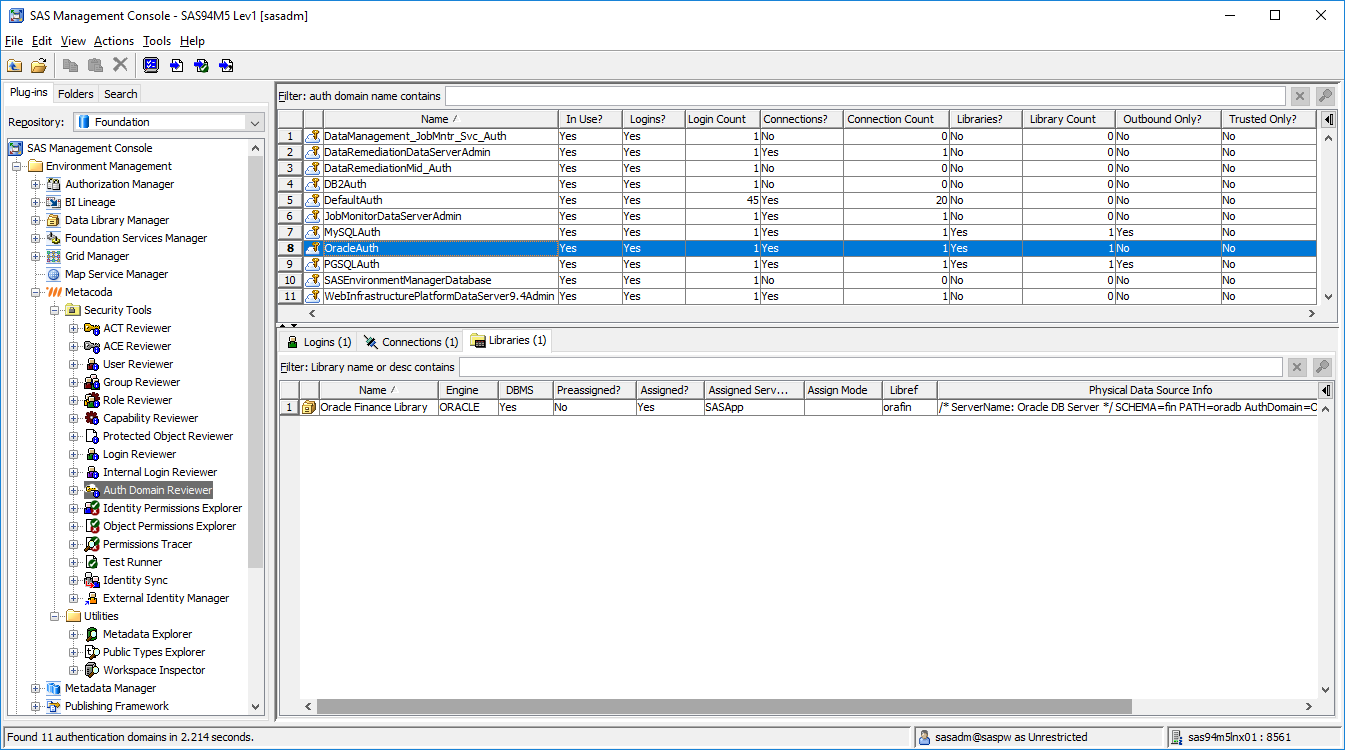Switch to the Logins (1) tab
The image size is (1345, 750).
click(x=319, y=342)
